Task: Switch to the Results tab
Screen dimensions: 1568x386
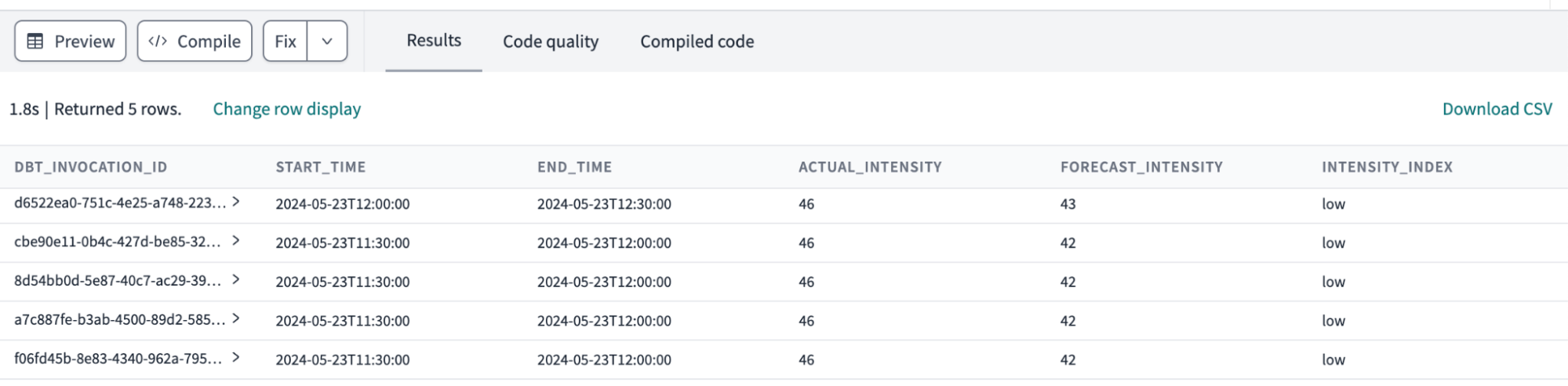Action: tap(433, 41)
